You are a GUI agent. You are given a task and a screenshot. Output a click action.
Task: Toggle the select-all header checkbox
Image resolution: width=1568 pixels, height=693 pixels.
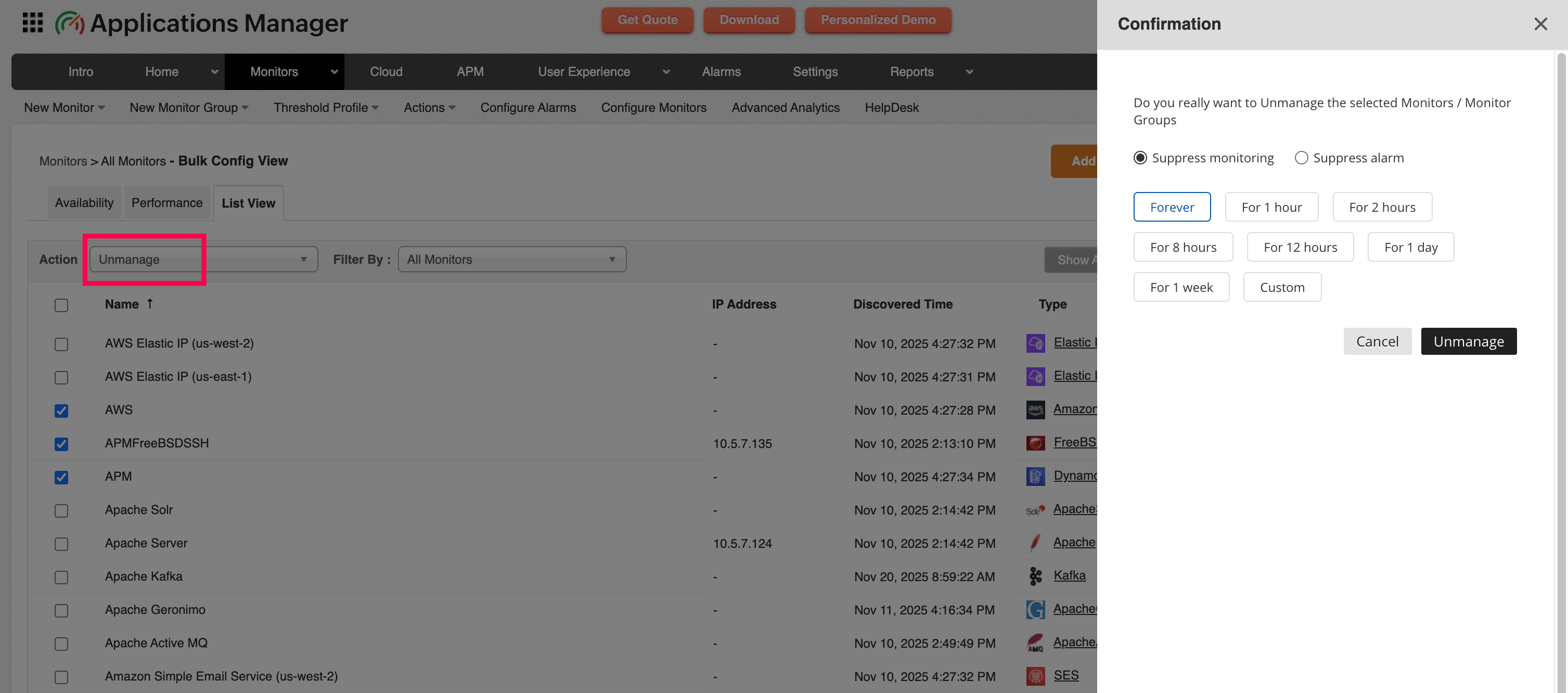[61, 305]
